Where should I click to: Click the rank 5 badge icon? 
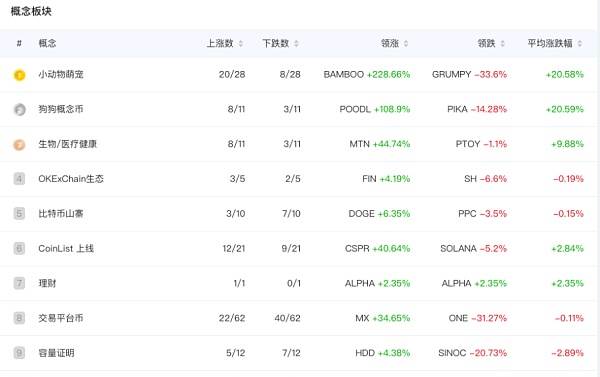click(19, 214)
